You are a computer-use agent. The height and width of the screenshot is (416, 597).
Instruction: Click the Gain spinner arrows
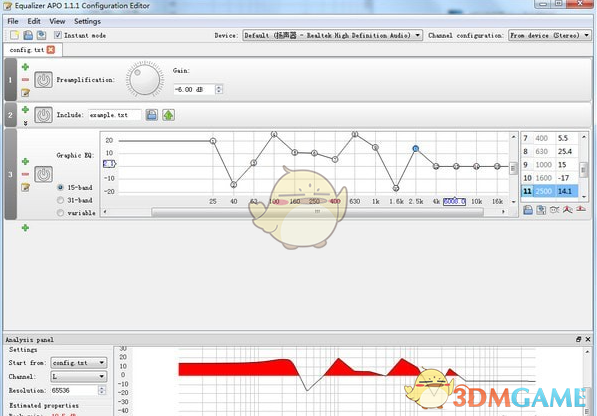pyautogui.click(x=219, y=89)
